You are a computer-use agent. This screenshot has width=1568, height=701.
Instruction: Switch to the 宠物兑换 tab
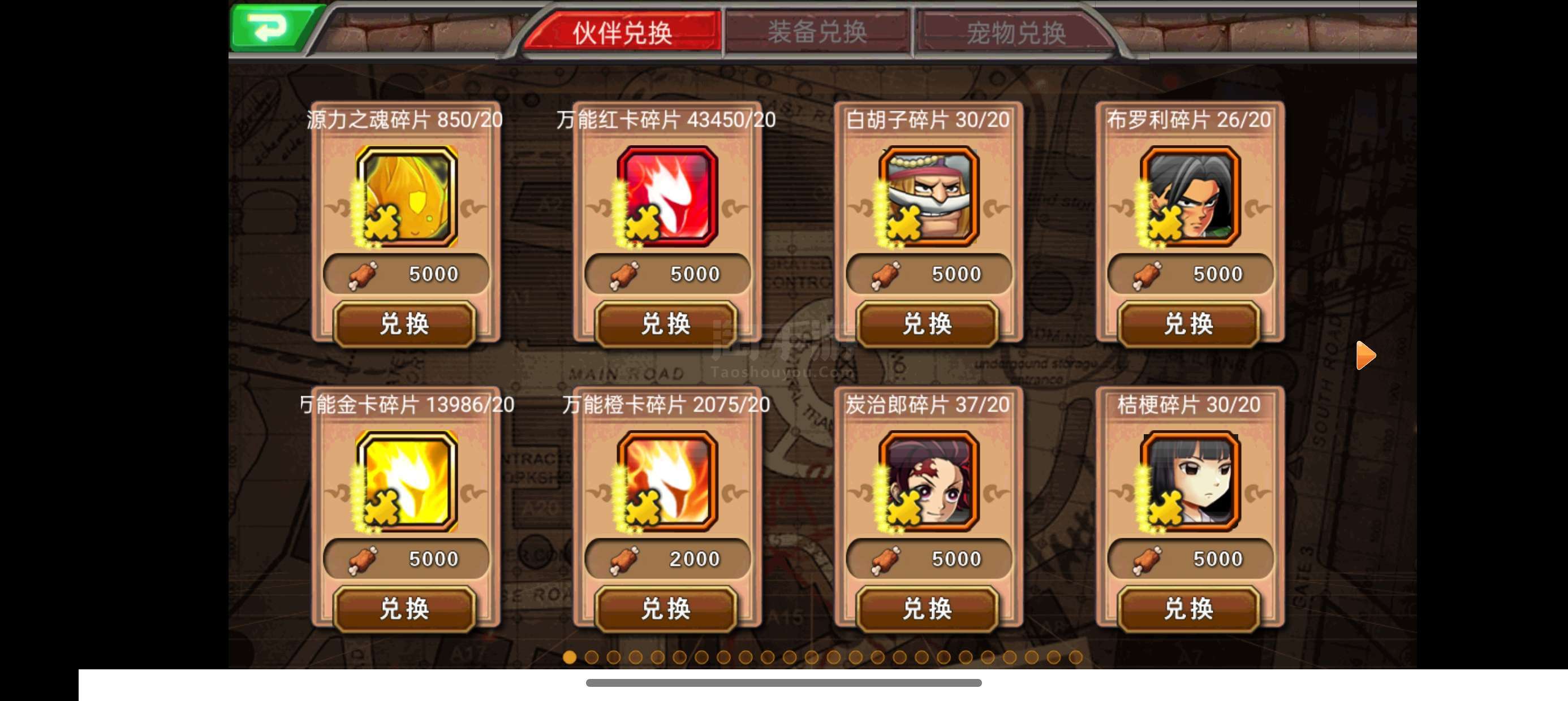point(1015,32)
